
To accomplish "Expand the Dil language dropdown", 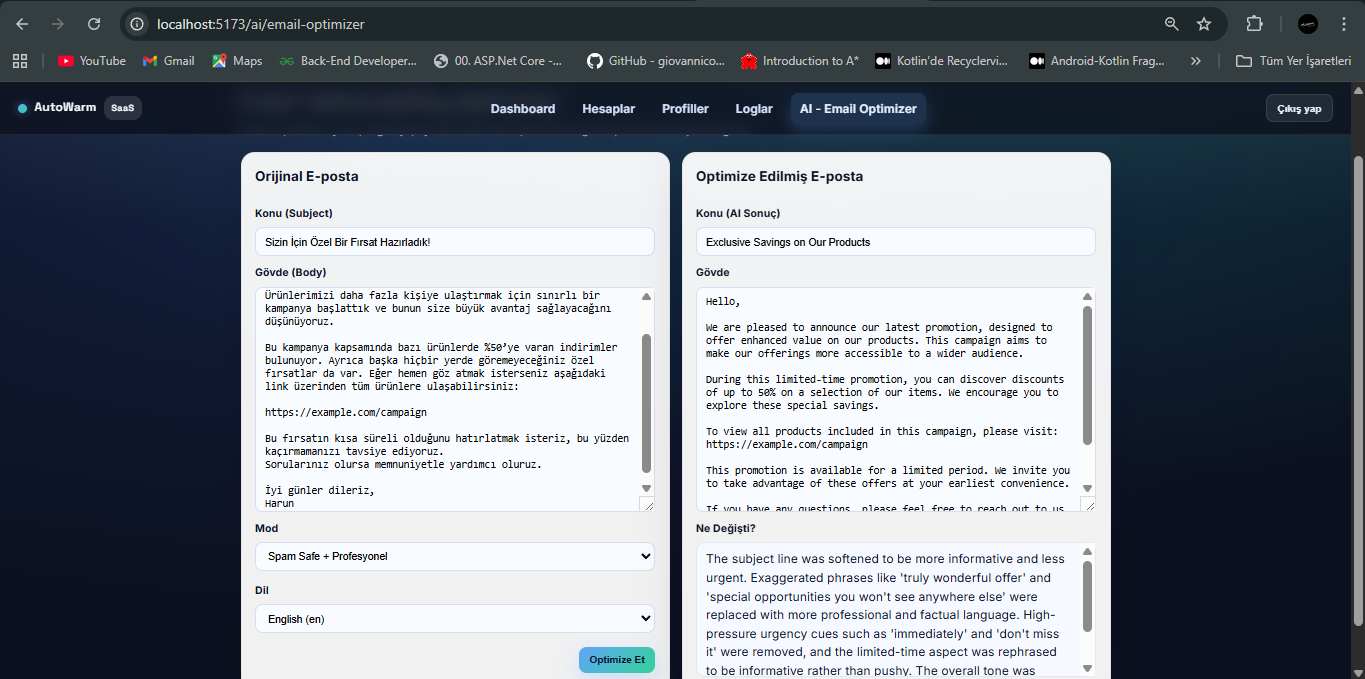I will (x=454, y=619).
